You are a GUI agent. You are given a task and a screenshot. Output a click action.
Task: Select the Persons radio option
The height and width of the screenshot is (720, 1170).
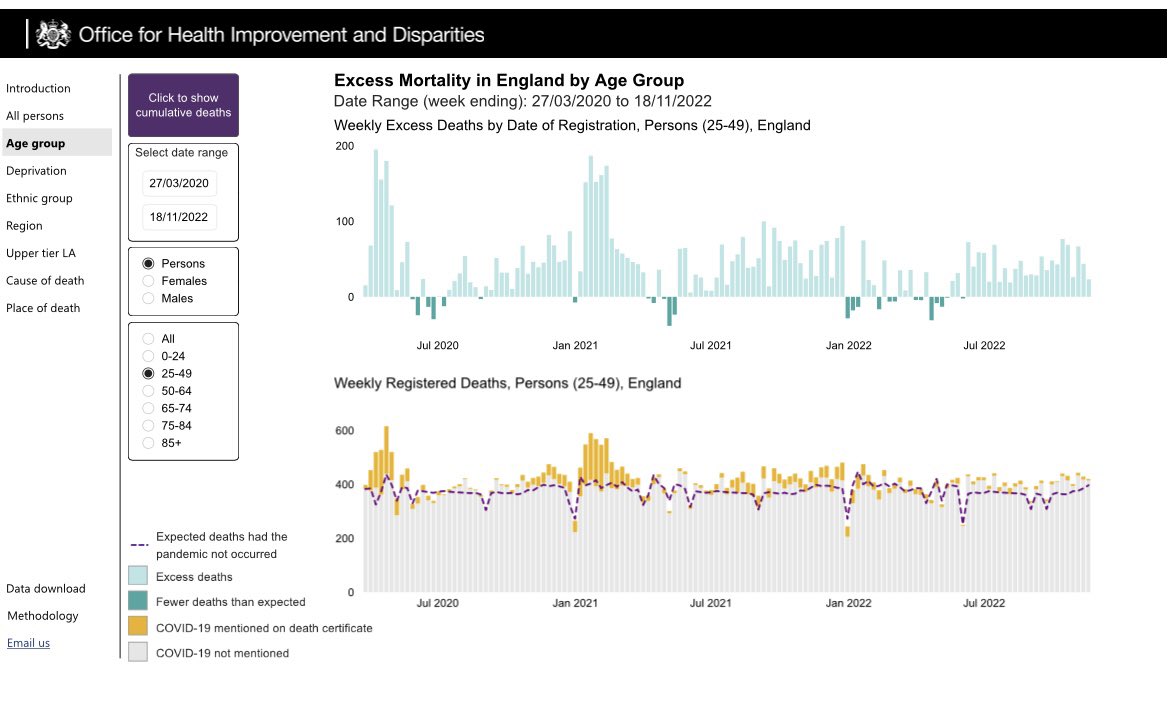[x=148, y=263]
